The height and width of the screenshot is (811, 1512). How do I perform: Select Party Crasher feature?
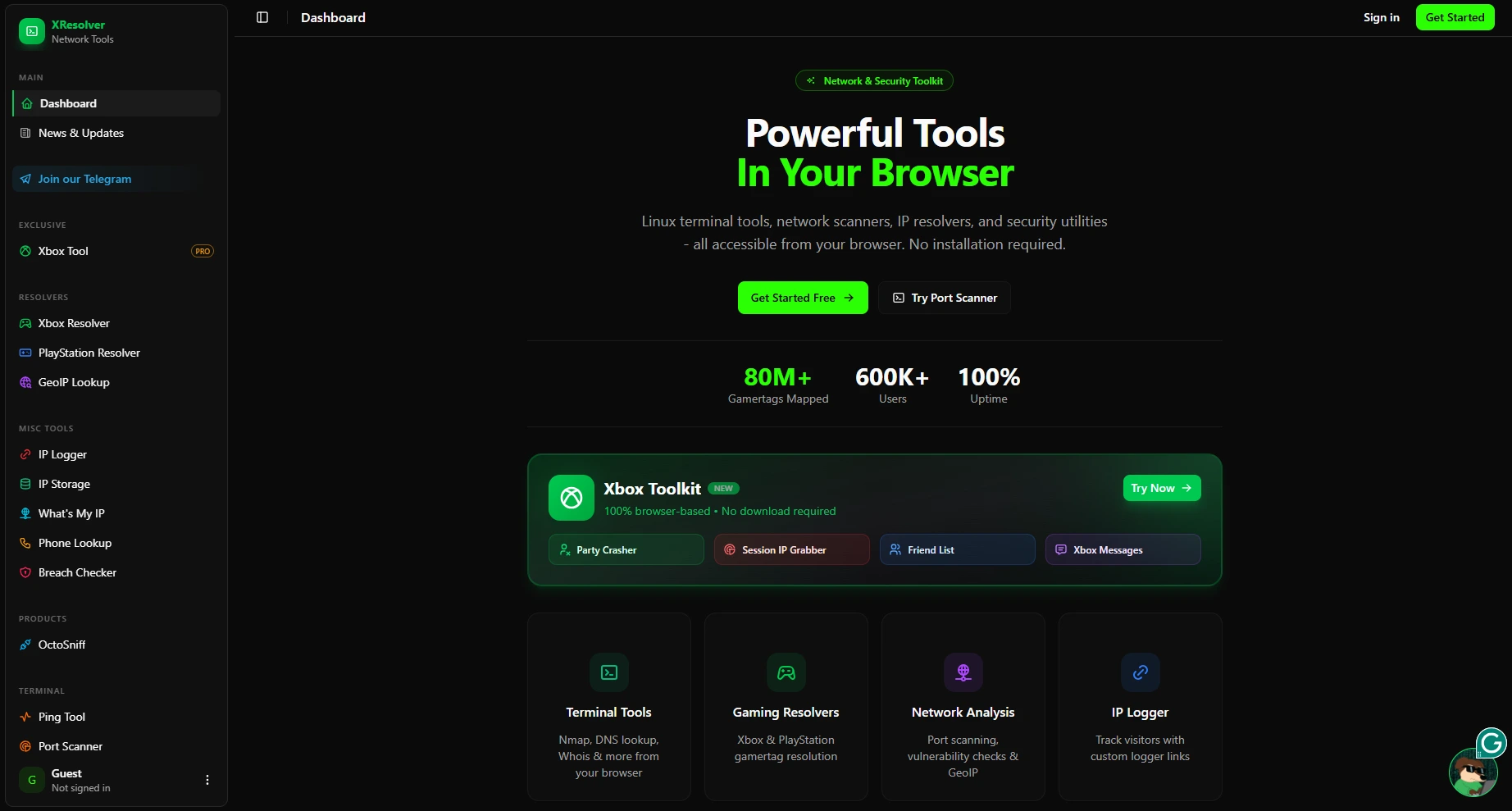click(626, 549)
